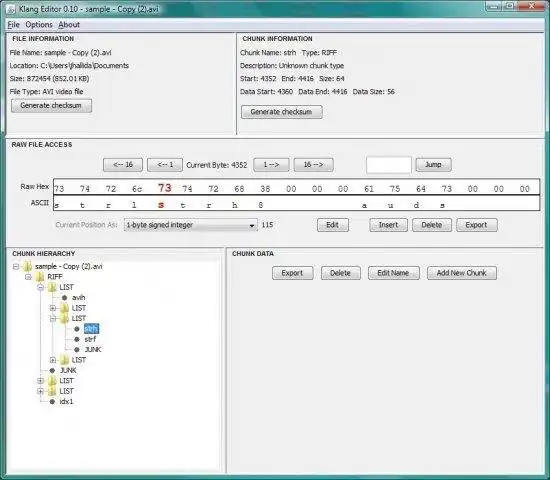550x480 pixels.
Task: Click the hex byte 75
Action: coord(395,189)
